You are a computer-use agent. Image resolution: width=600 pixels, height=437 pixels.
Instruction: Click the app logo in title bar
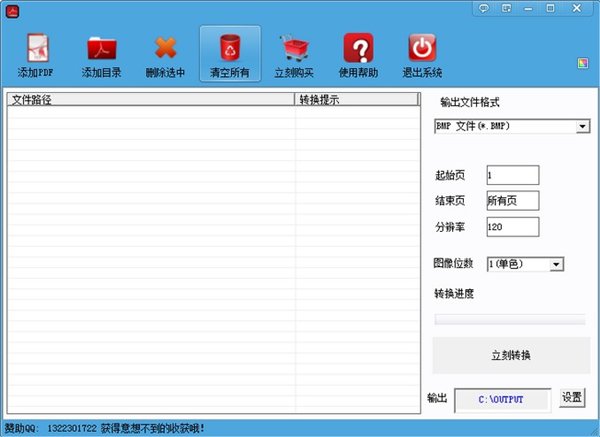[x=13, y=11]
